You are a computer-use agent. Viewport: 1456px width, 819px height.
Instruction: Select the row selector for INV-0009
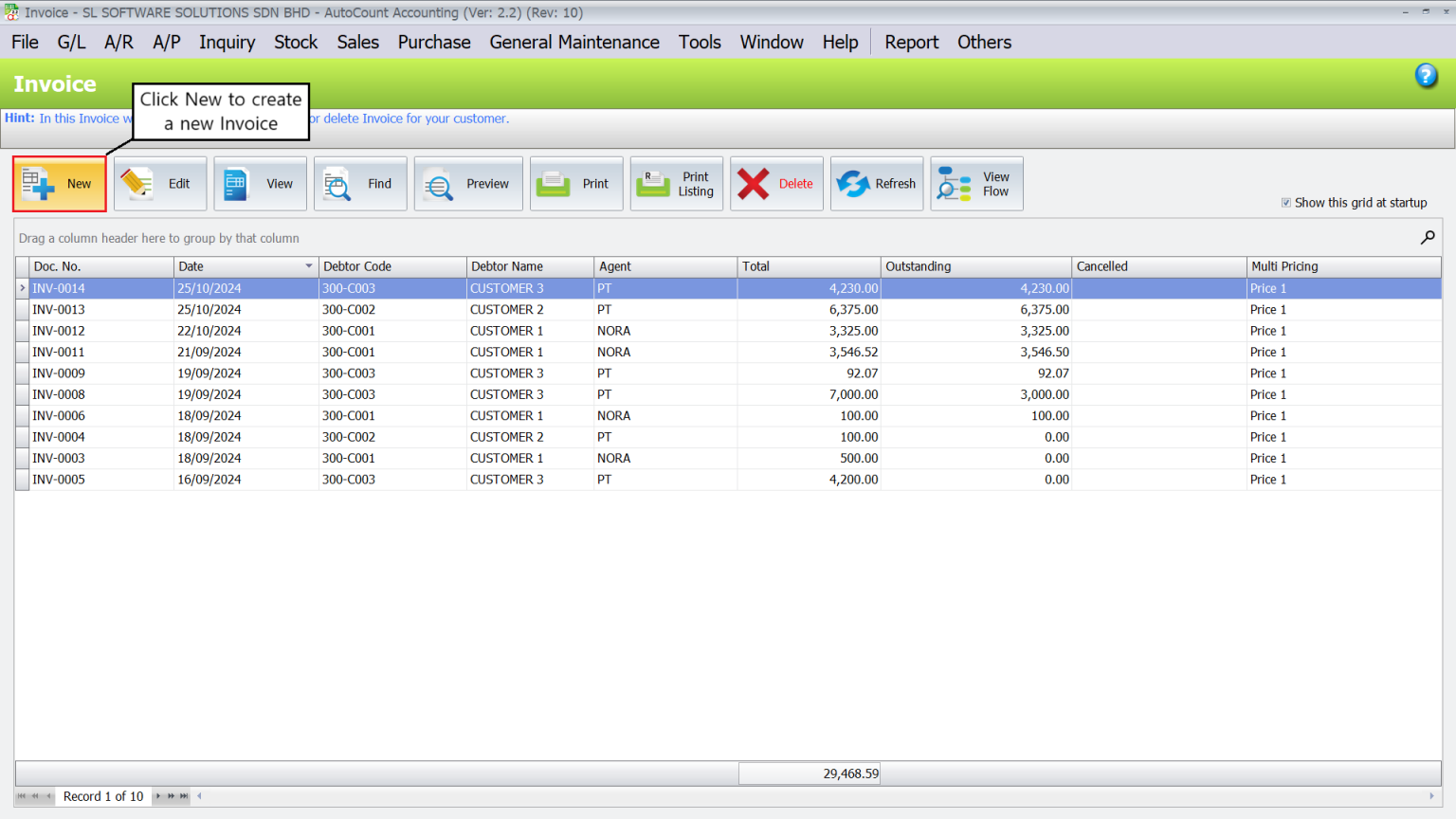click(x=22, y=373)
